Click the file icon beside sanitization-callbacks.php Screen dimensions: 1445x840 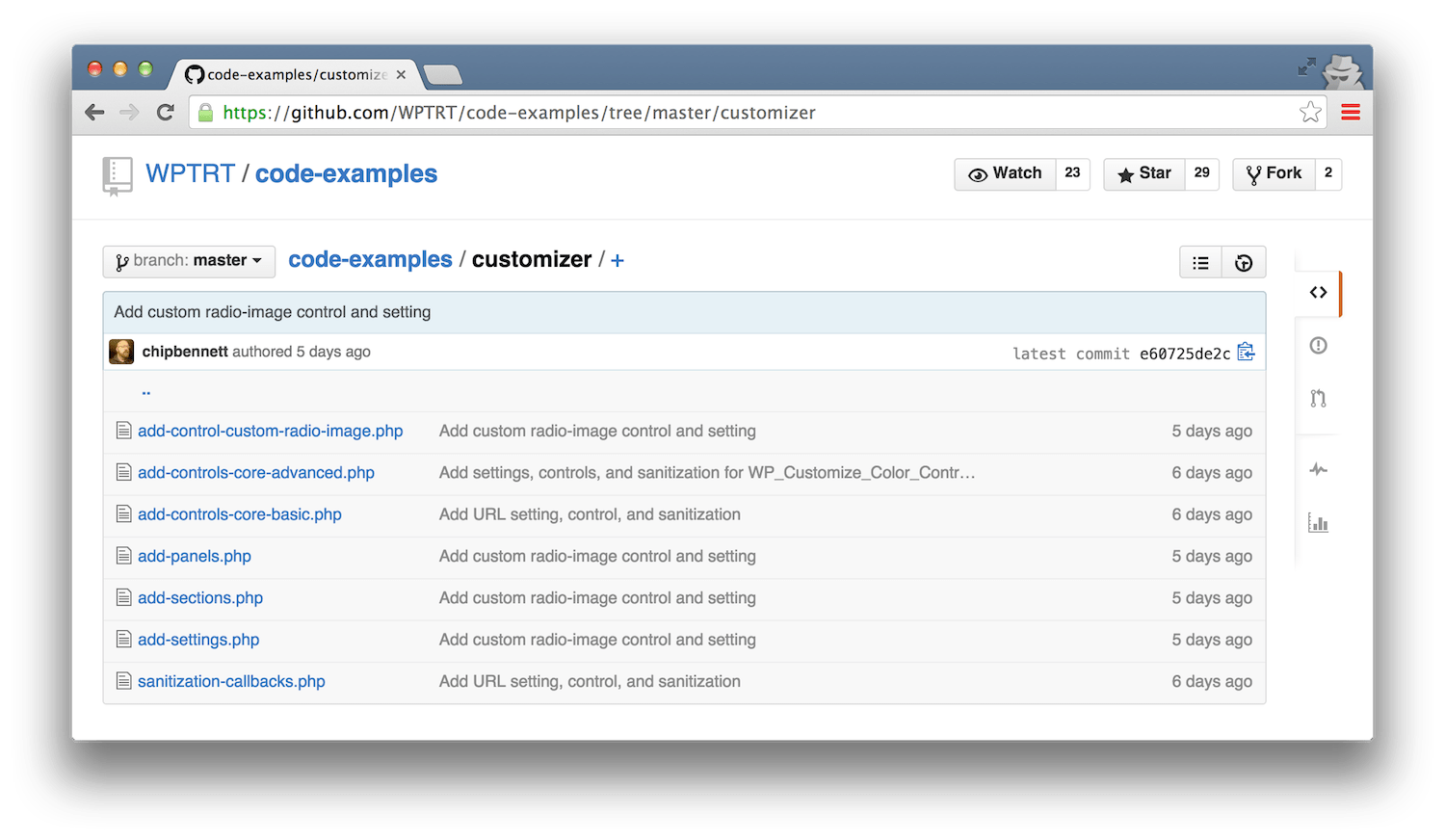[123, 681]
